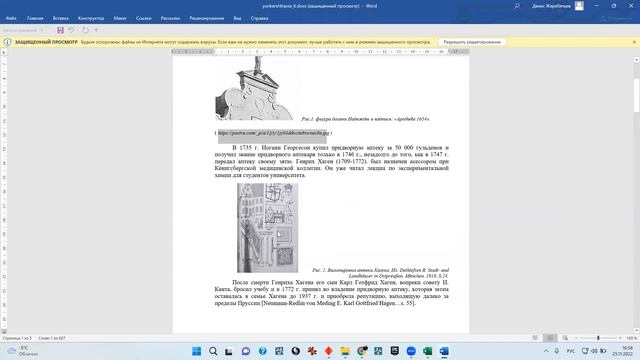Switch to the Вставка ribbon tab
This screenshot has height=360, width=640.
60,18
